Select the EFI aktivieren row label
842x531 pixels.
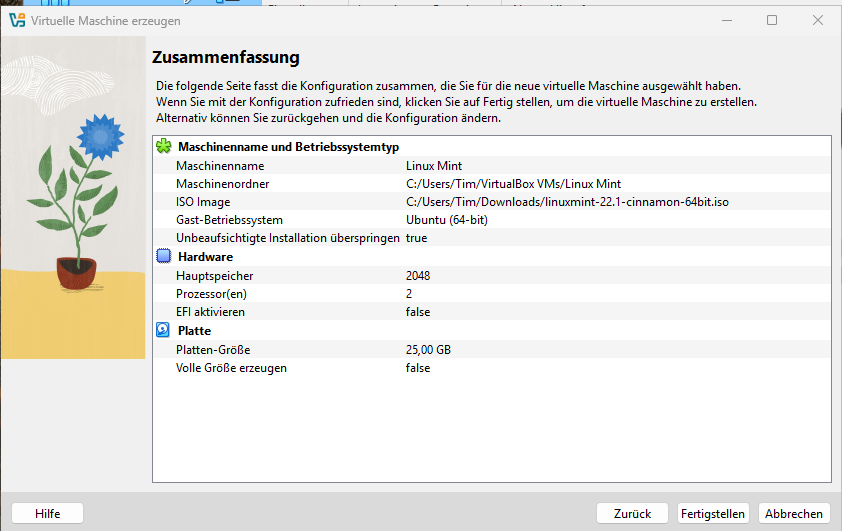pos(210,312)
